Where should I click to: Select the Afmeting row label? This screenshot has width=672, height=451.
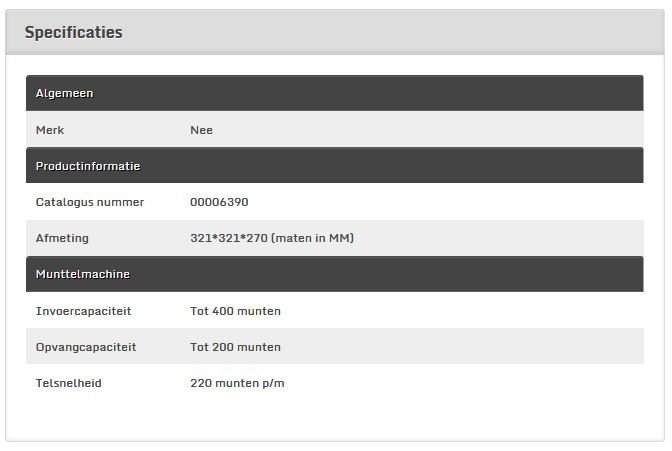[x=62, y=238]
